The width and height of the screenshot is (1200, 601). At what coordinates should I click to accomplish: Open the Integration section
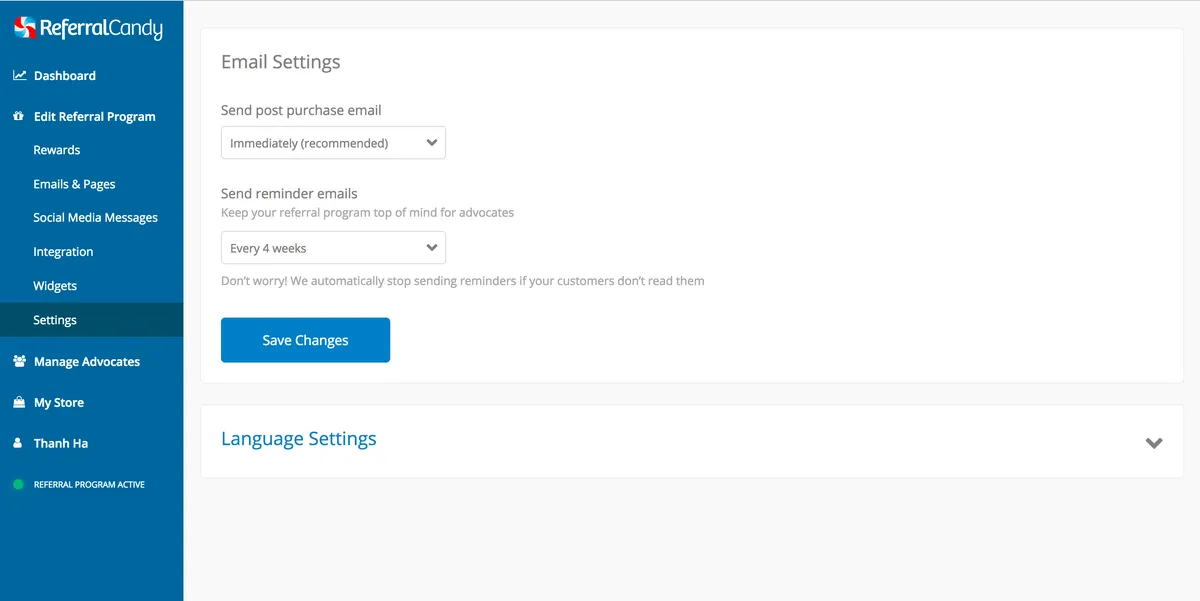(63, 252)
